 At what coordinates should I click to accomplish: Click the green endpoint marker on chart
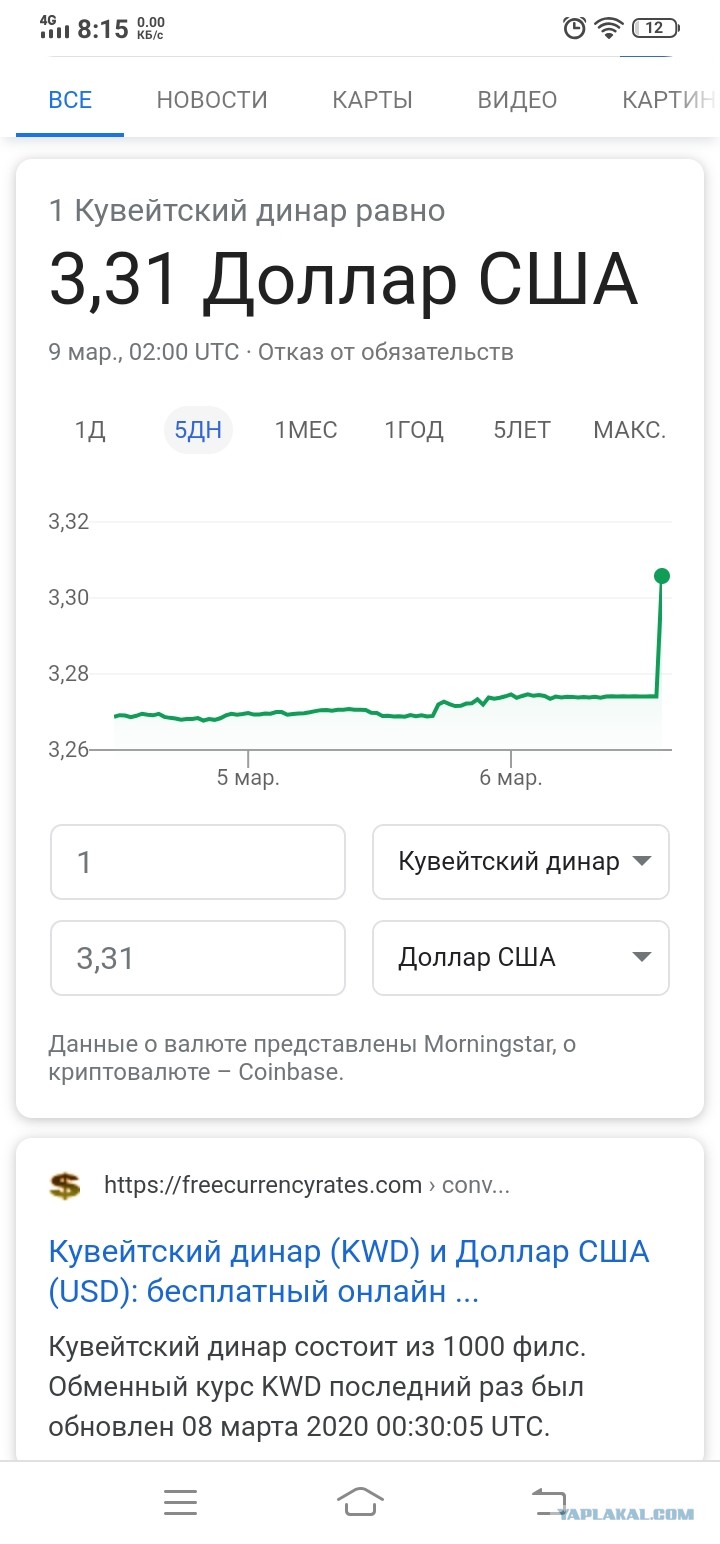point(661,576)
